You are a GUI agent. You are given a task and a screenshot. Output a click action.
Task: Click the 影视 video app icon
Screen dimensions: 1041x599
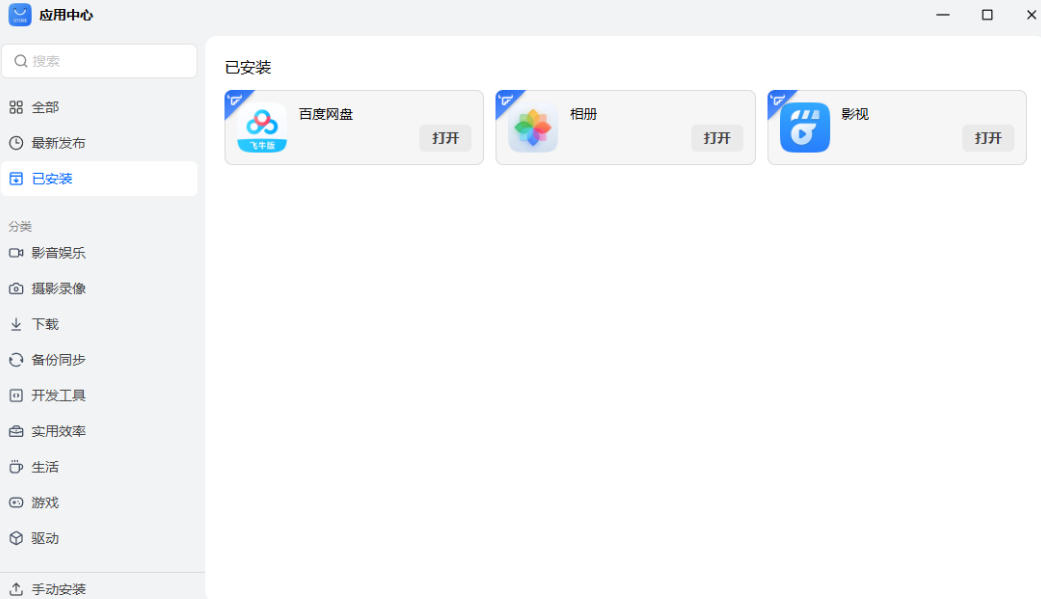pyautogui.click(x=805, y=128)
